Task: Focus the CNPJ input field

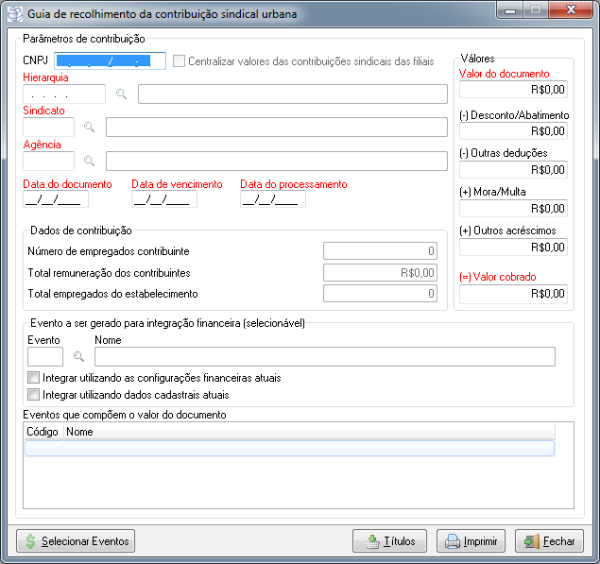Action: click(x=109, y=61)
